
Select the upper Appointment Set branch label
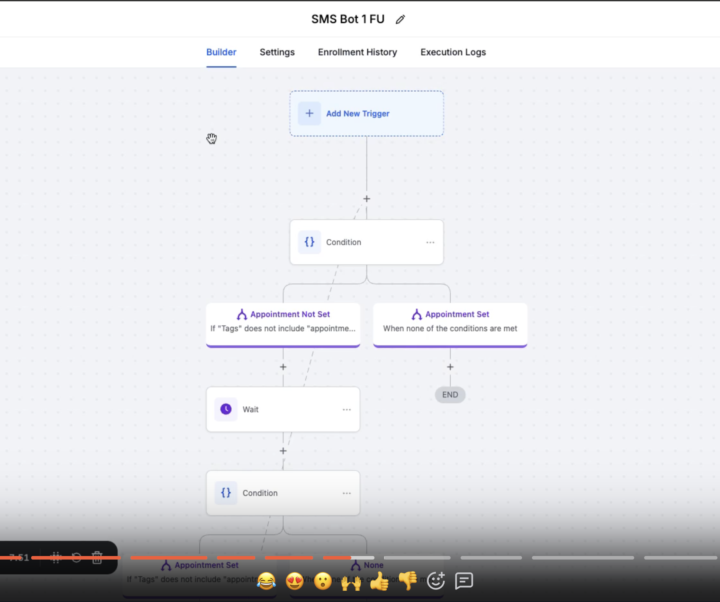[457, 314]
